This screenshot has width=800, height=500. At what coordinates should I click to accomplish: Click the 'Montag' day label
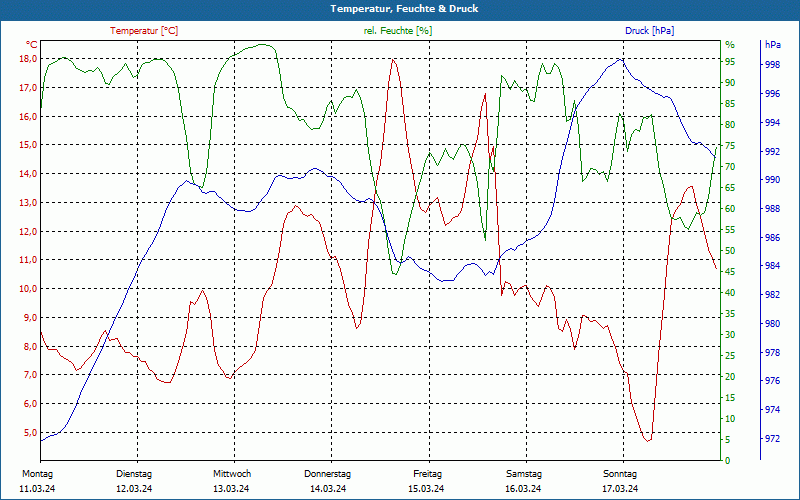click(37, 474)
